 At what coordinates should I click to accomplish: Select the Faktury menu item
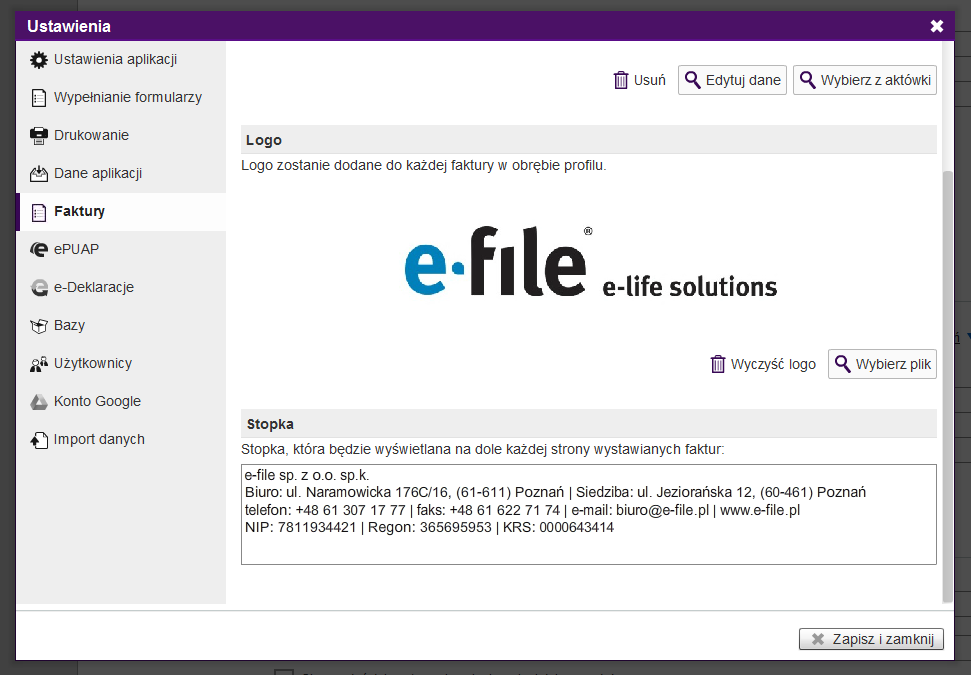[x=121, y=211]
